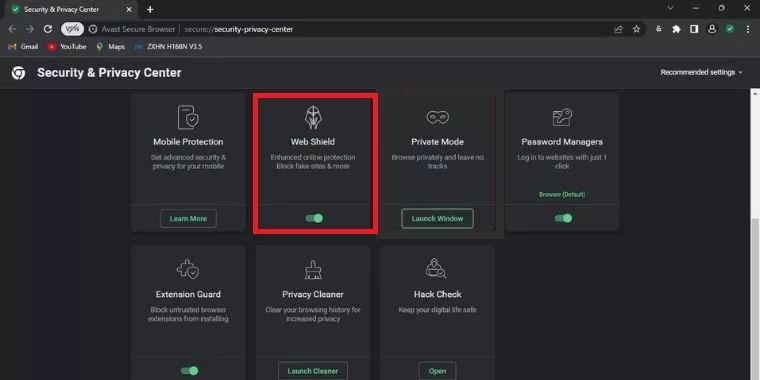Open the side panel icon

[694, 29]
